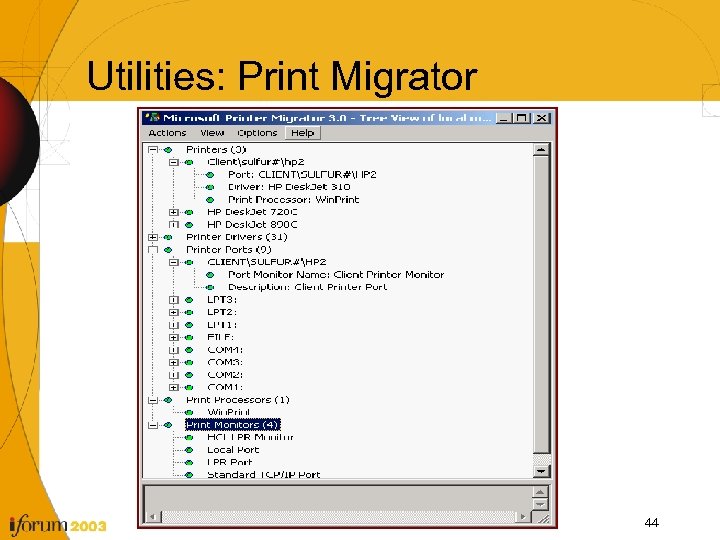Screen dimensions: 720x540
Task: Click the green icon beside COM3:
Action: (189, 362)
